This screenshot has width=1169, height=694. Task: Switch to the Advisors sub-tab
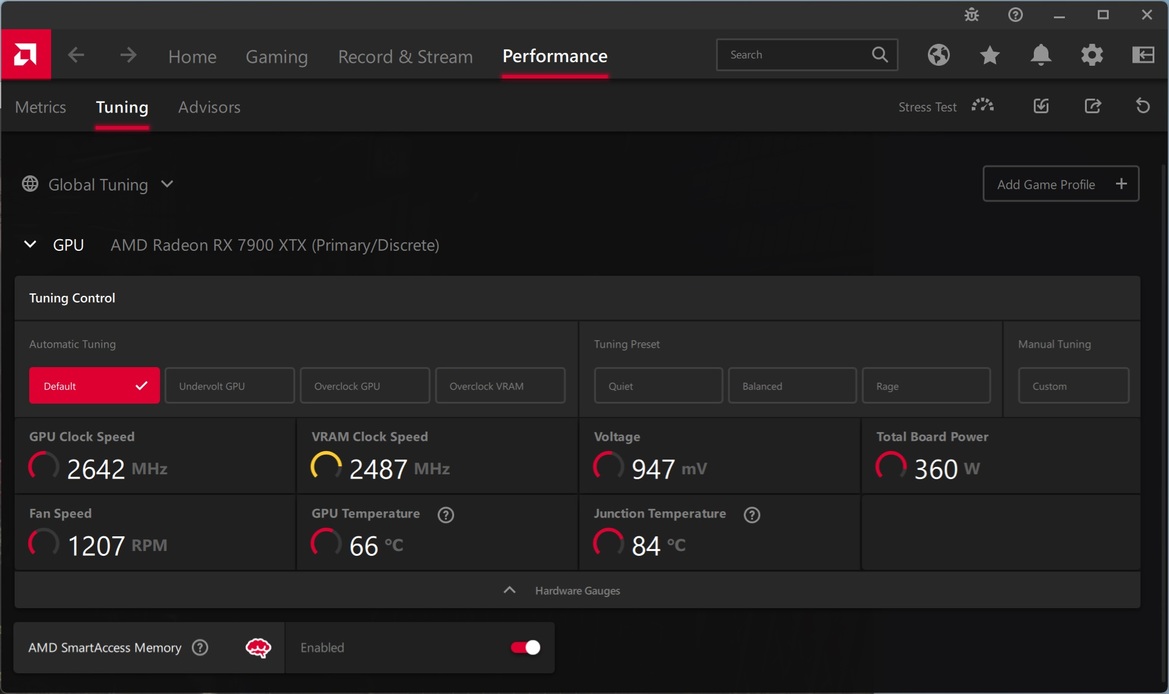coord(209,107)
